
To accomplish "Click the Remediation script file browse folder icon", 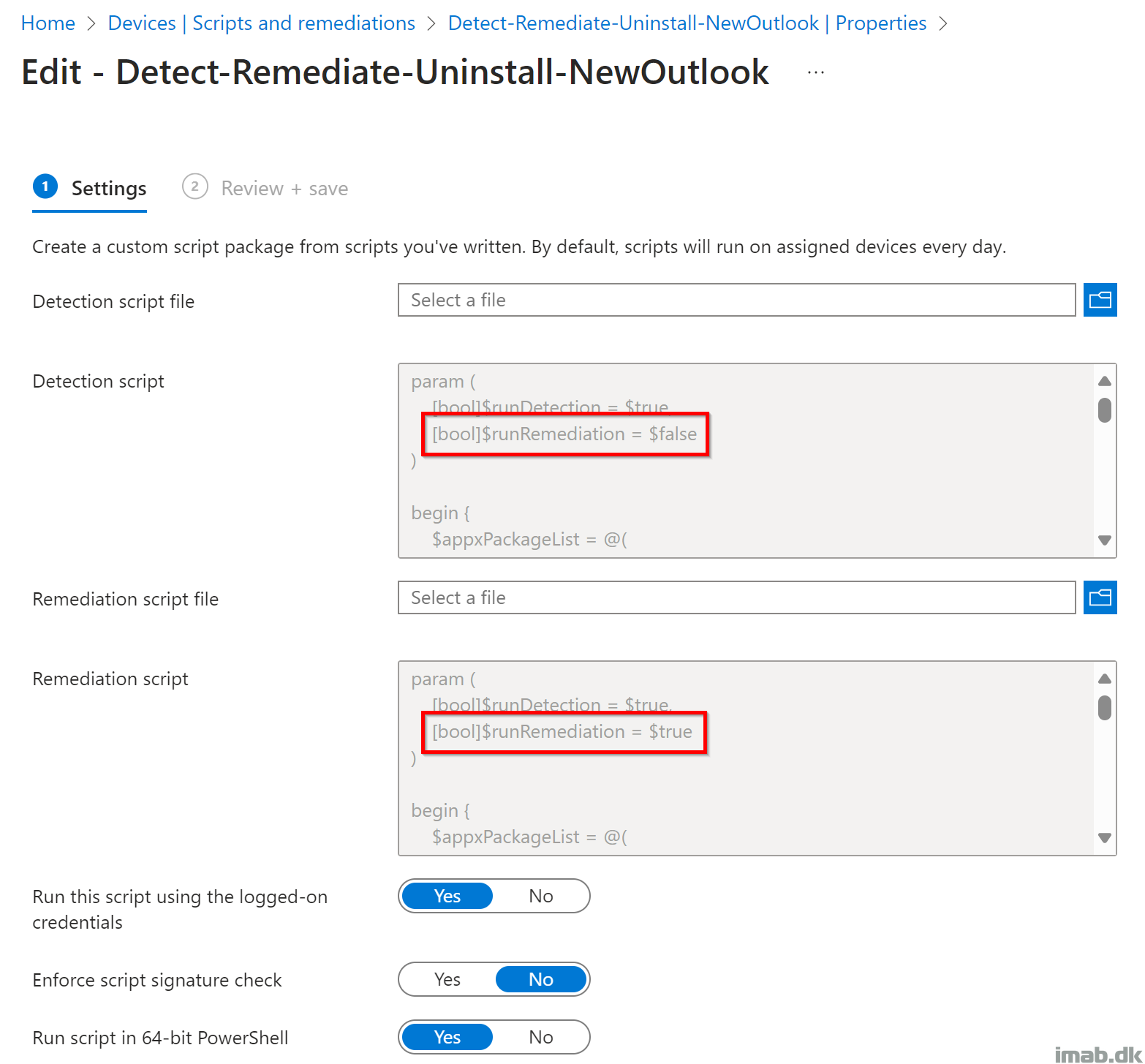I will click(x=1099, y=597).
